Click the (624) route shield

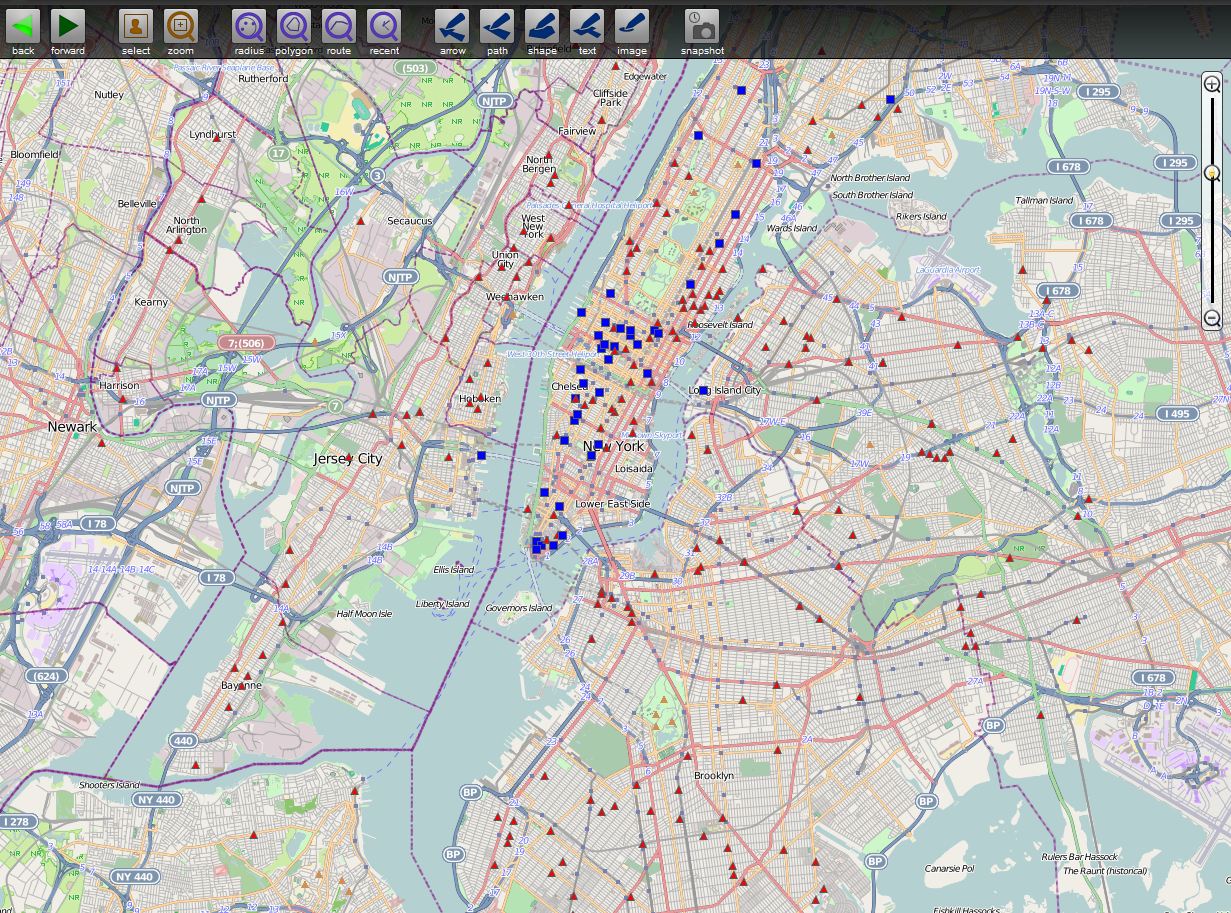pos(46,676)
